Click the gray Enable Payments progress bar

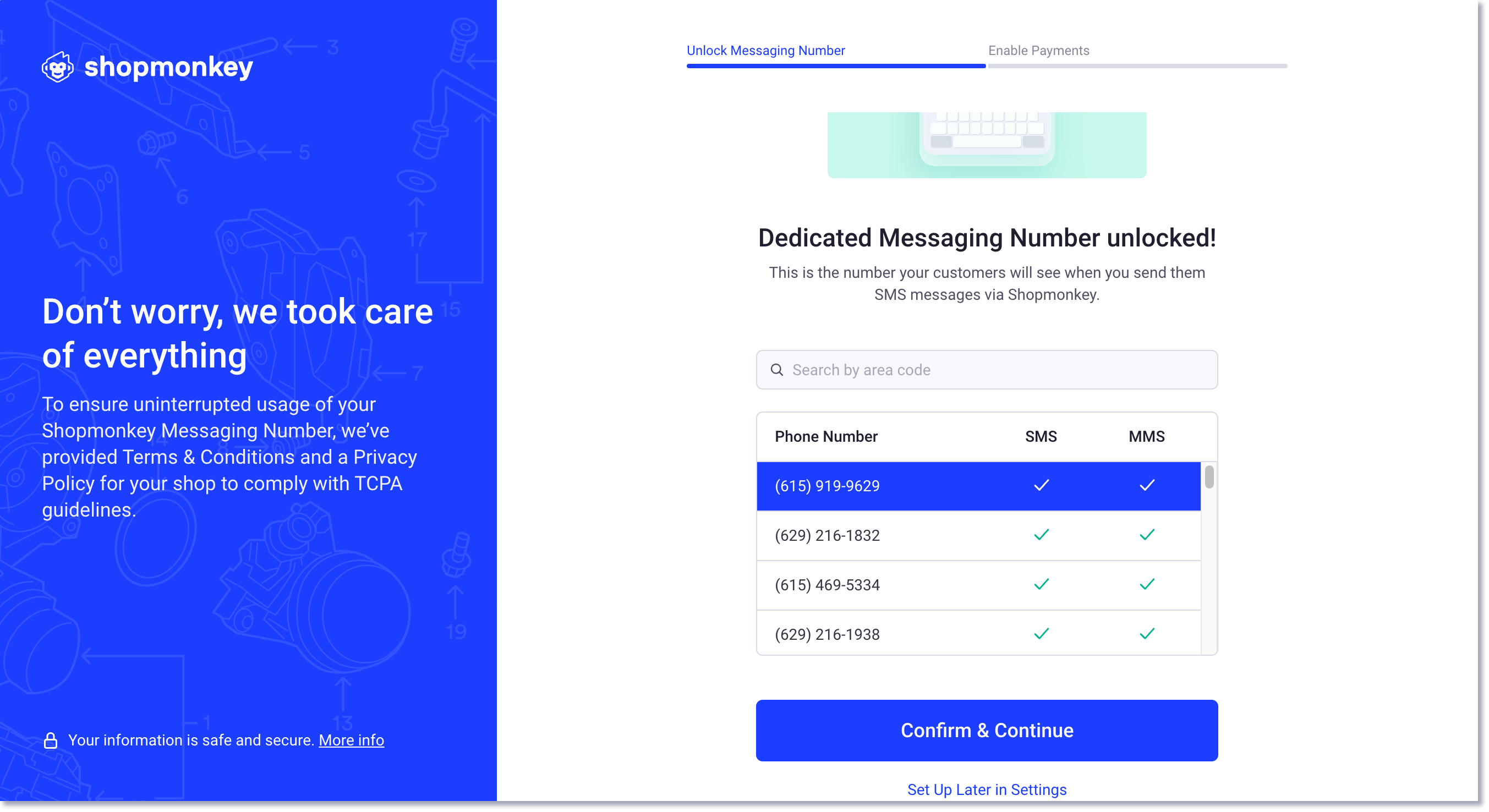click(1137, 66)
